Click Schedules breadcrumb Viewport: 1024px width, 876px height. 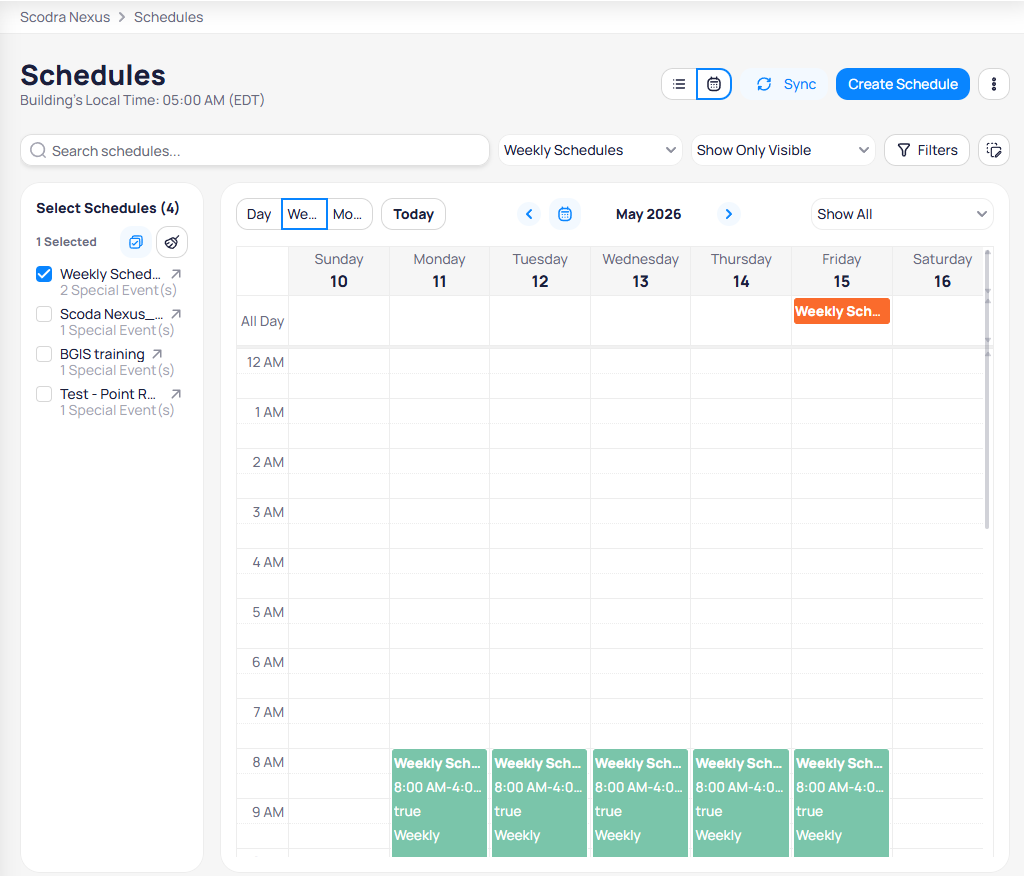[x=168, y=17]
